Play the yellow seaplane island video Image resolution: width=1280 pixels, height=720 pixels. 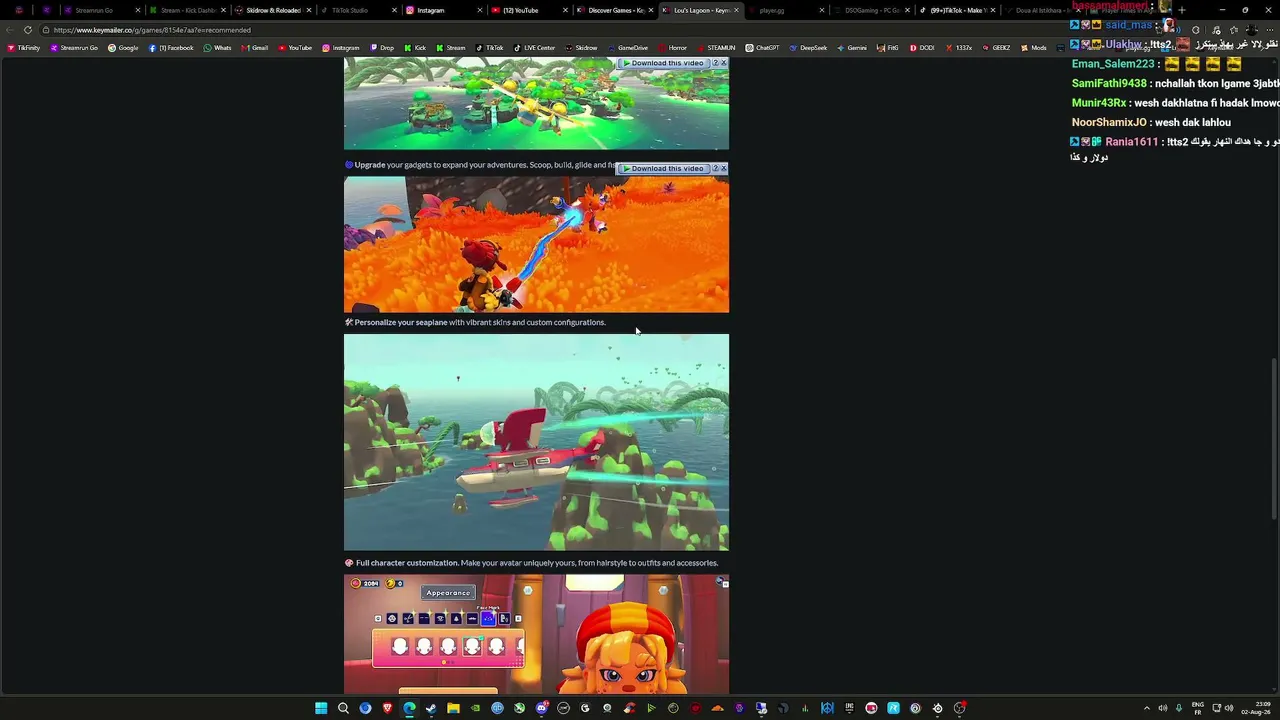pos(536,103)
